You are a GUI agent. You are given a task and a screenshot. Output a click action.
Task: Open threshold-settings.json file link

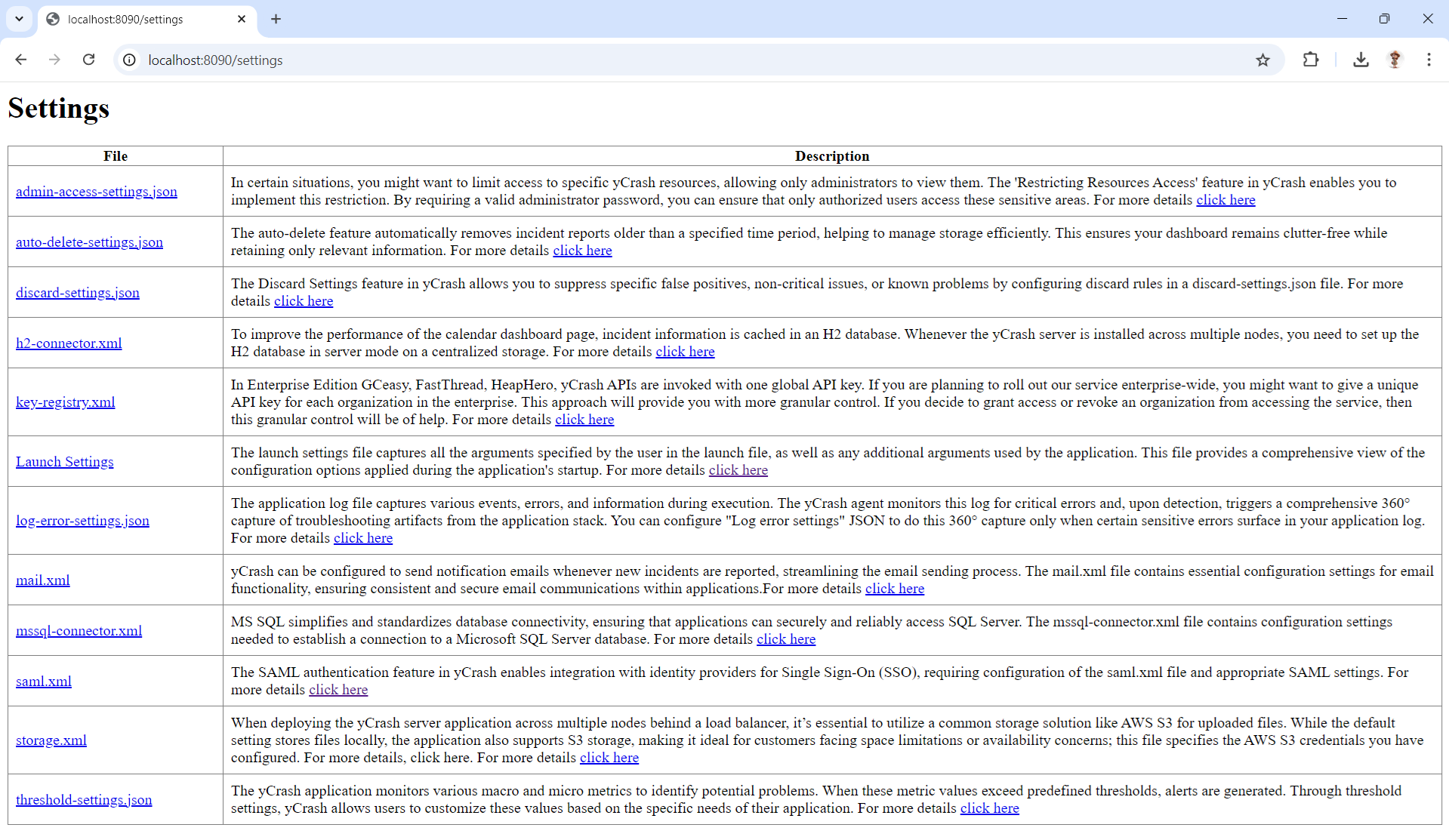coord(84,800)
